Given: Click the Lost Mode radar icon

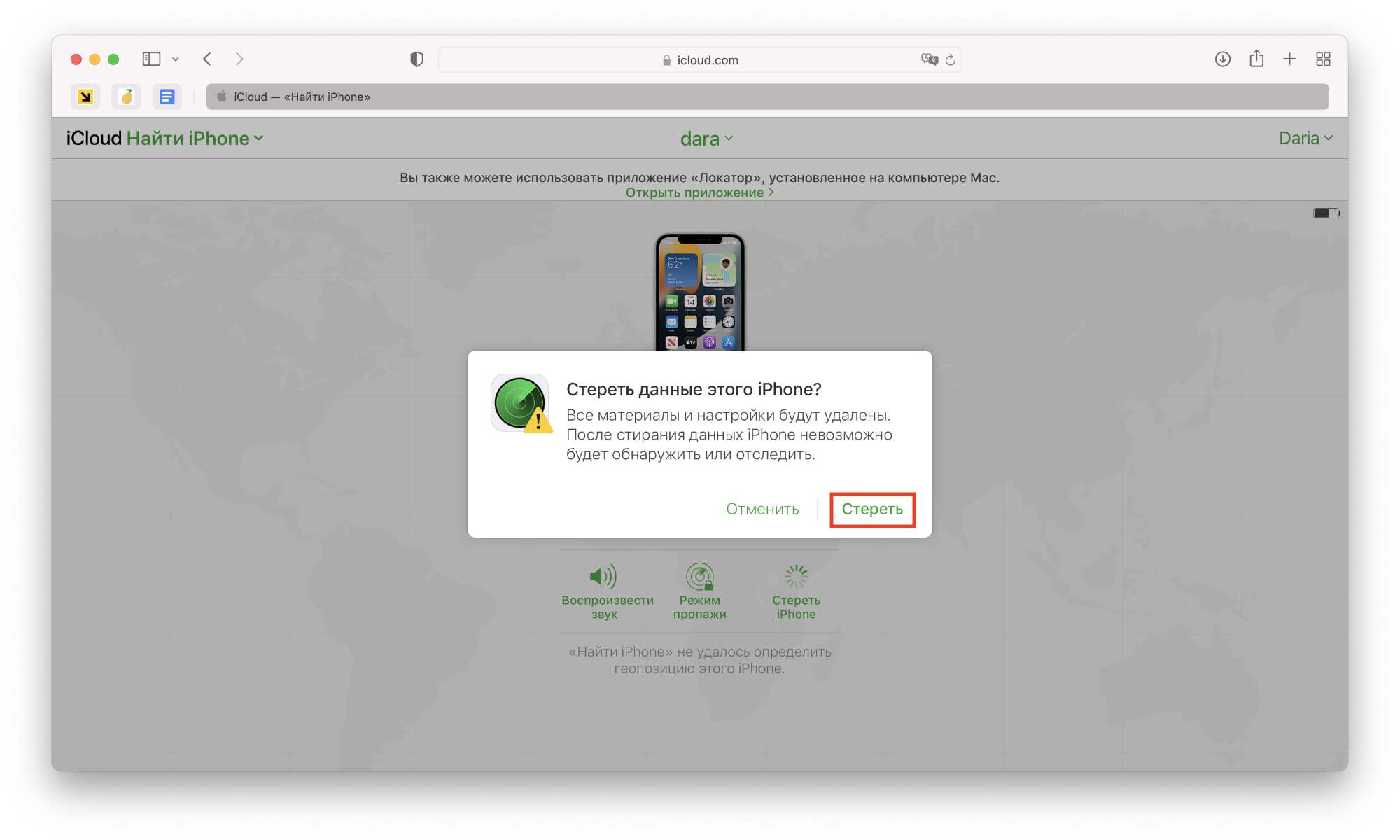Looking at the screenshot, I should point(699,577).
